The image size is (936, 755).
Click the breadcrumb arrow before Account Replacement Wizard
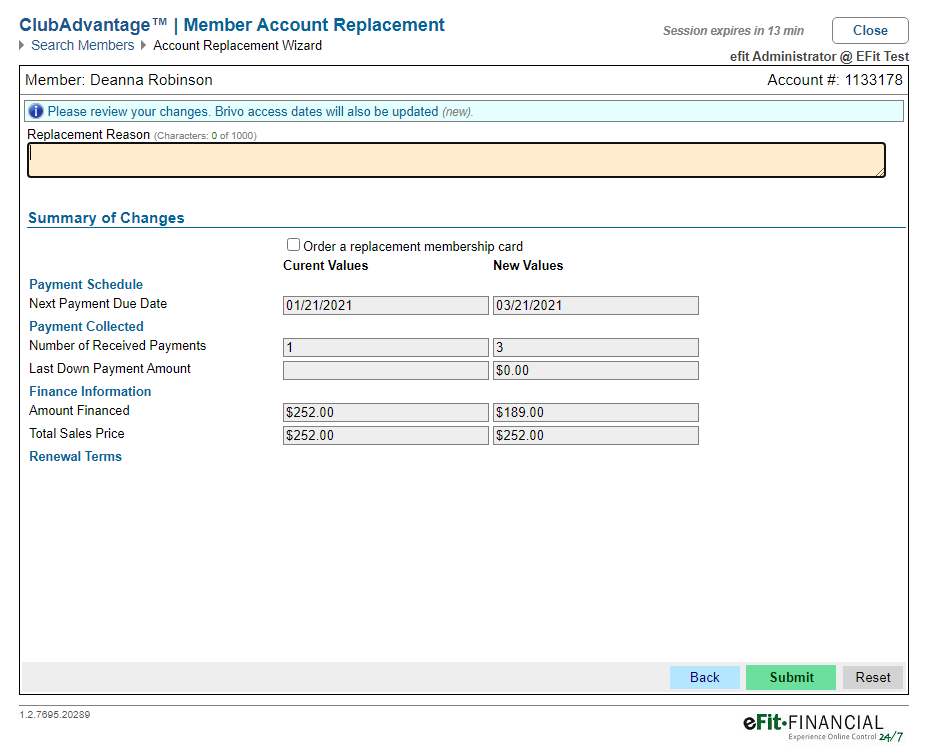click(x=143, y=45)
